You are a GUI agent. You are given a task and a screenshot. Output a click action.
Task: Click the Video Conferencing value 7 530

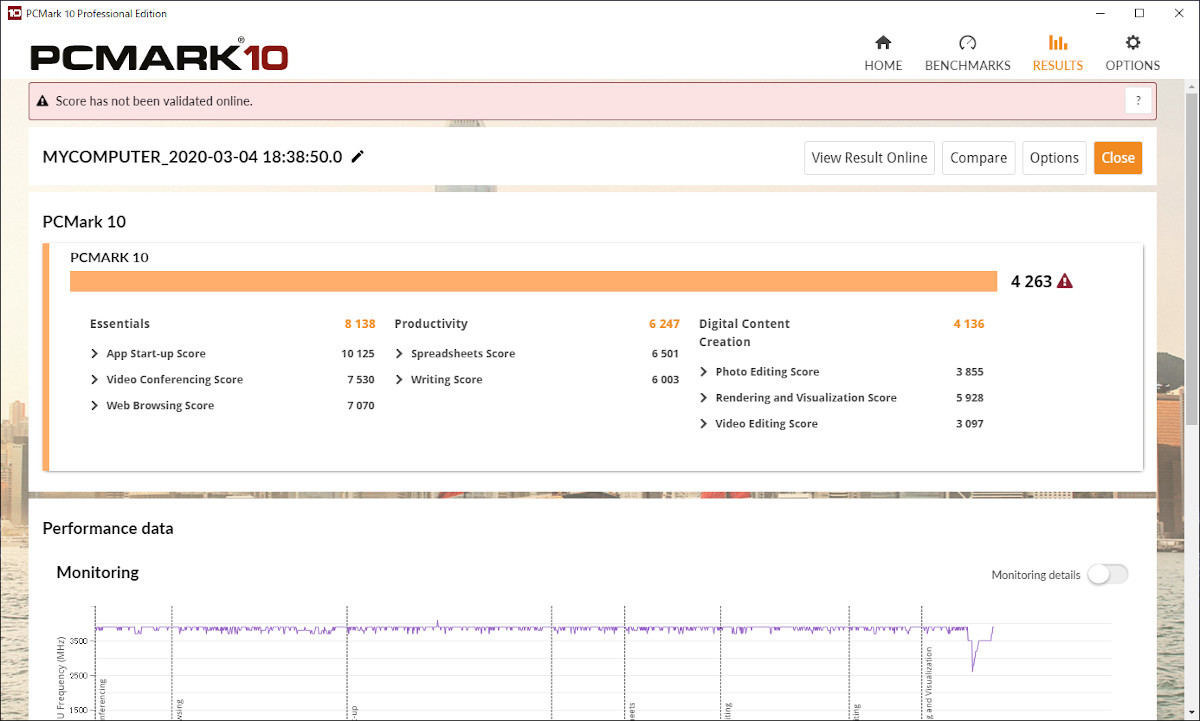(361, 380)
